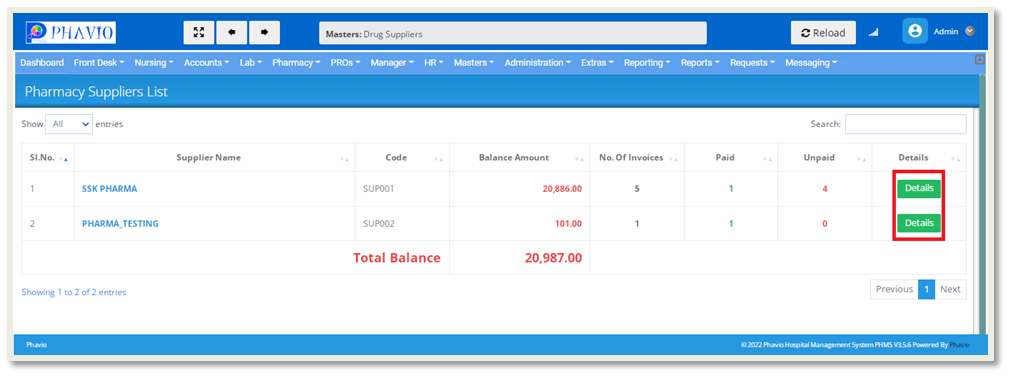
Task: Click SSK PHARMA unpaid count 4
Action: [825, 189]
